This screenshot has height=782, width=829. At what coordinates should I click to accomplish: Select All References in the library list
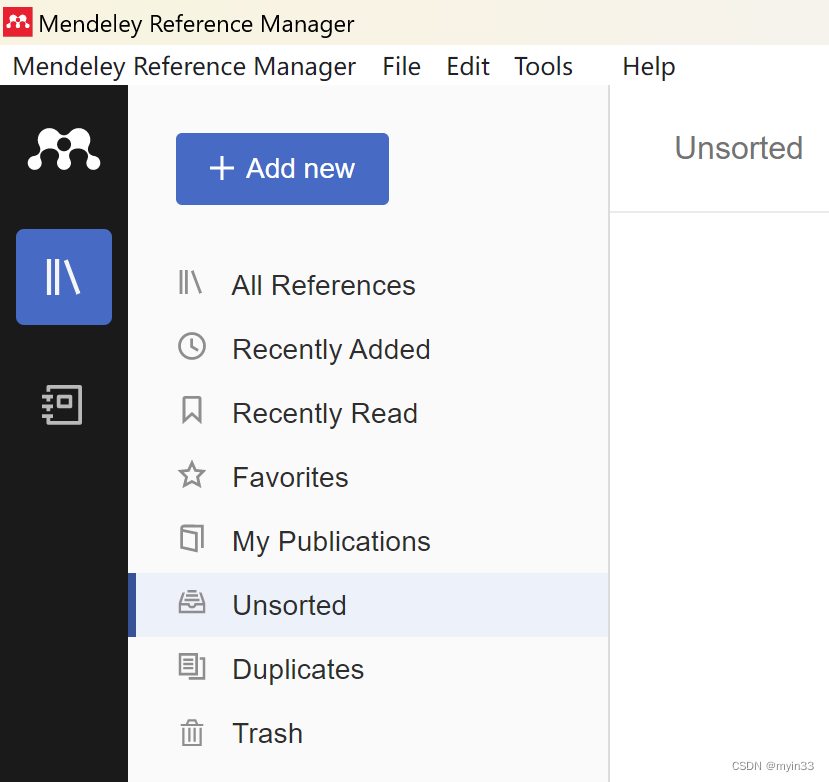click(368, 285)
